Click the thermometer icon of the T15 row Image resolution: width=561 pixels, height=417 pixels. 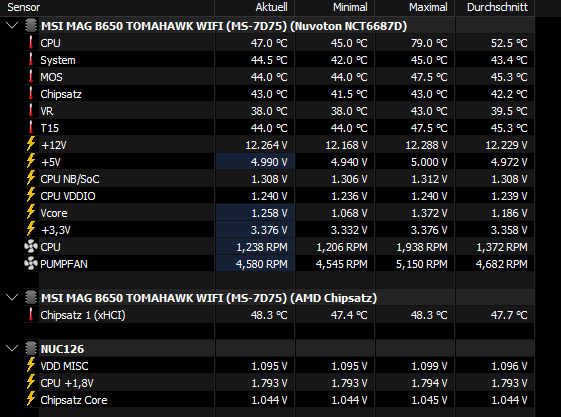[x=31, y=128]
